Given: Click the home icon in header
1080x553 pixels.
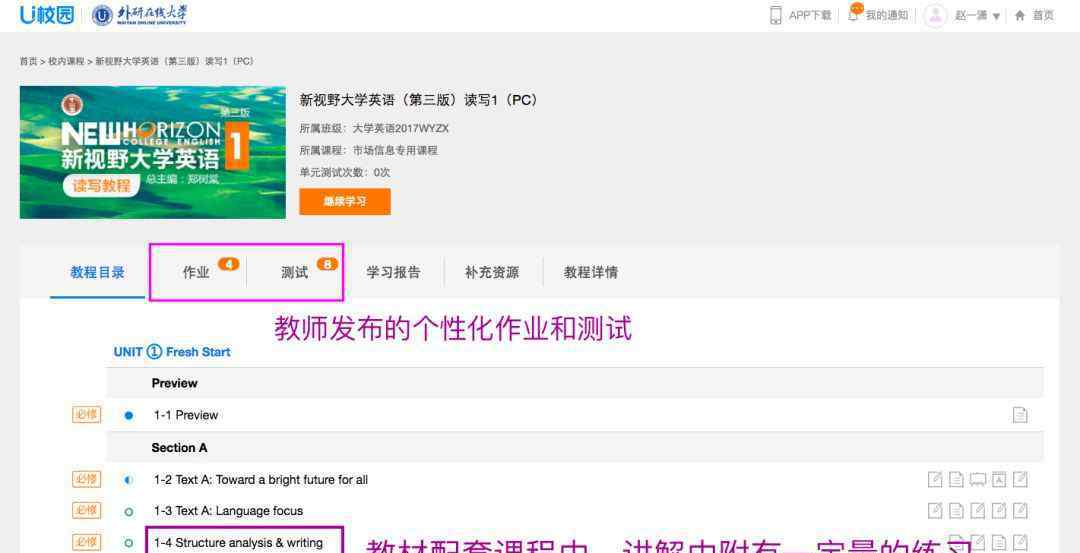Looking at the screenshot, I should pos(1020,15).
